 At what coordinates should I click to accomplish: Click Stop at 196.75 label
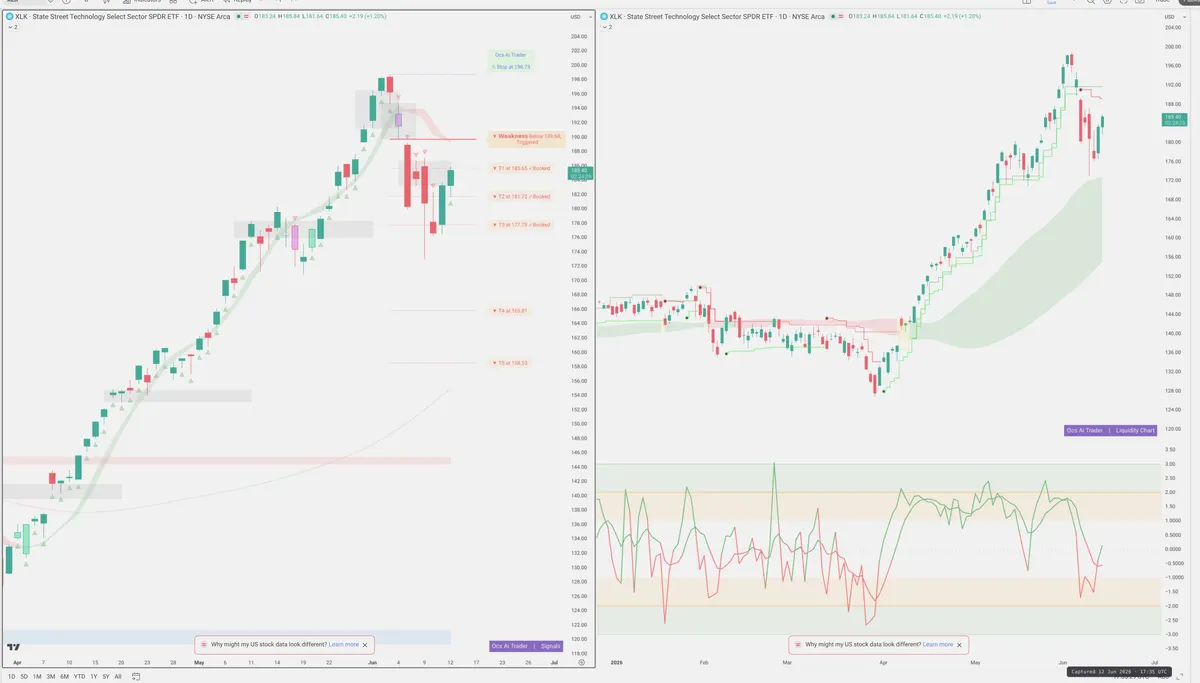(512, 66)
